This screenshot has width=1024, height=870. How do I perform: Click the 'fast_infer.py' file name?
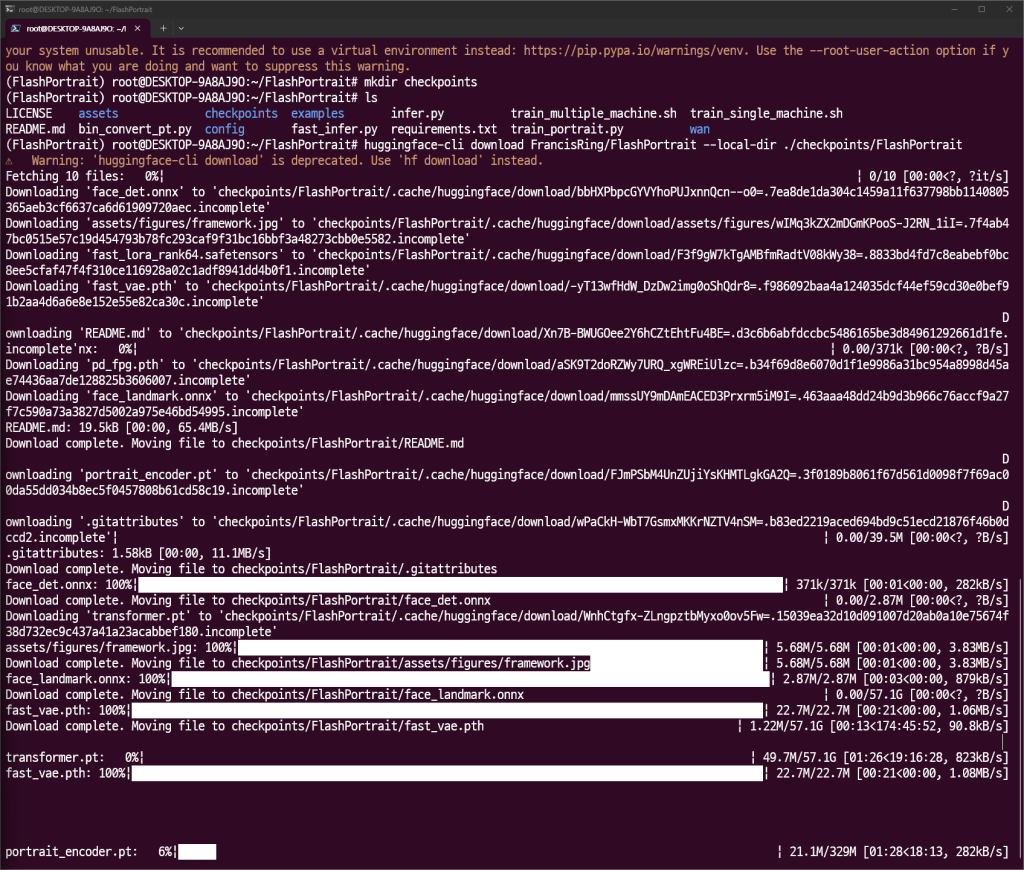334,130
